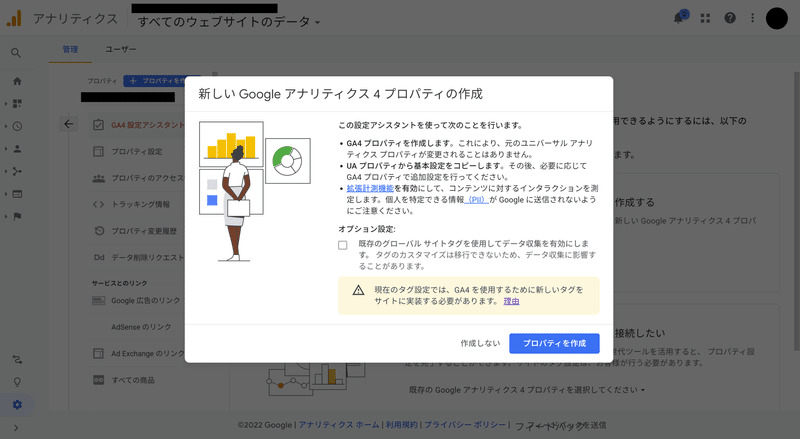Open プライバシー ポリシー footer link
800x439 pixels.
click(x=465, y=425)
